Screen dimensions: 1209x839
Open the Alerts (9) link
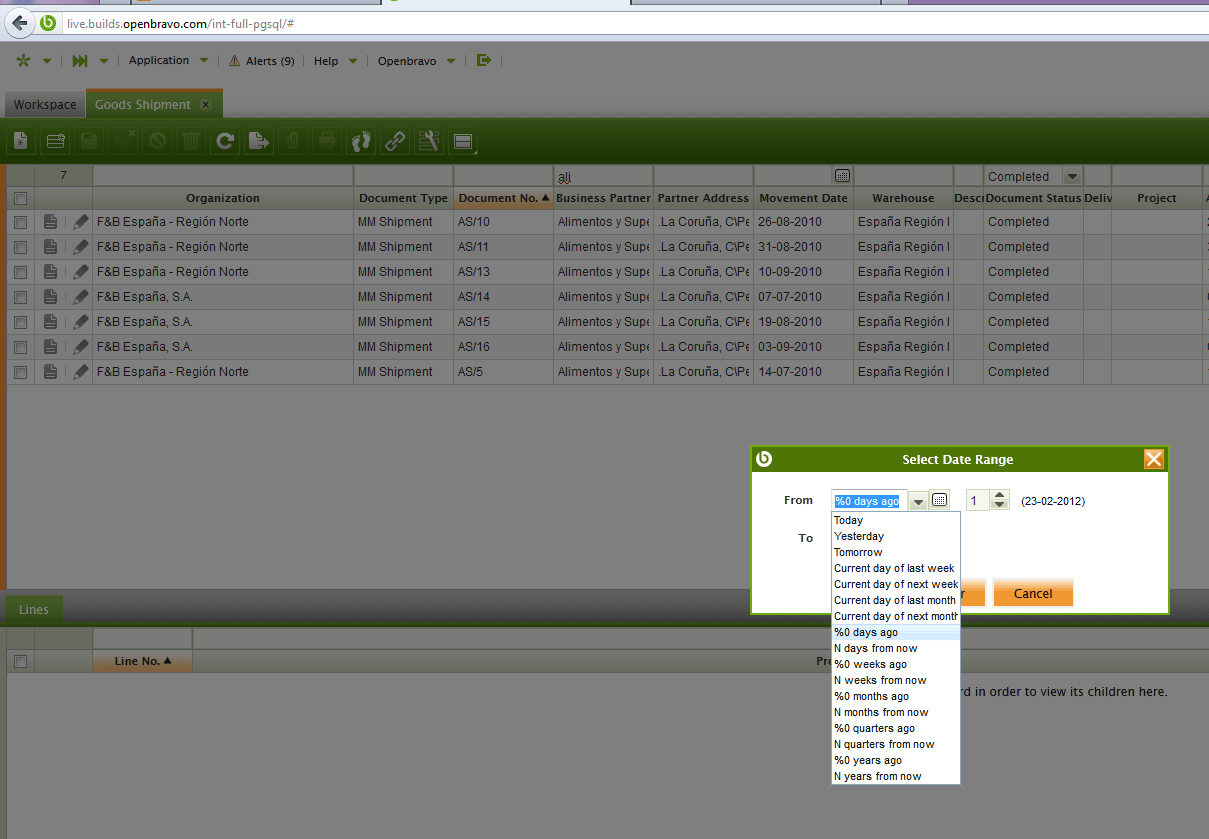[x=262, y=61]
